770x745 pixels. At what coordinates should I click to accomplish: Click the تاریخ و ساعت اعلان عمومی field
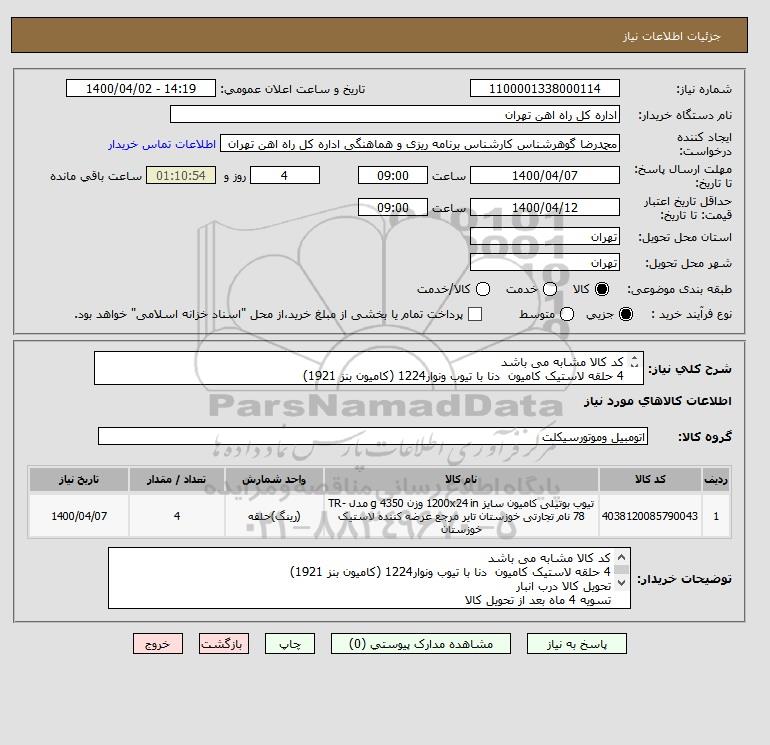[x=141, y=88]
